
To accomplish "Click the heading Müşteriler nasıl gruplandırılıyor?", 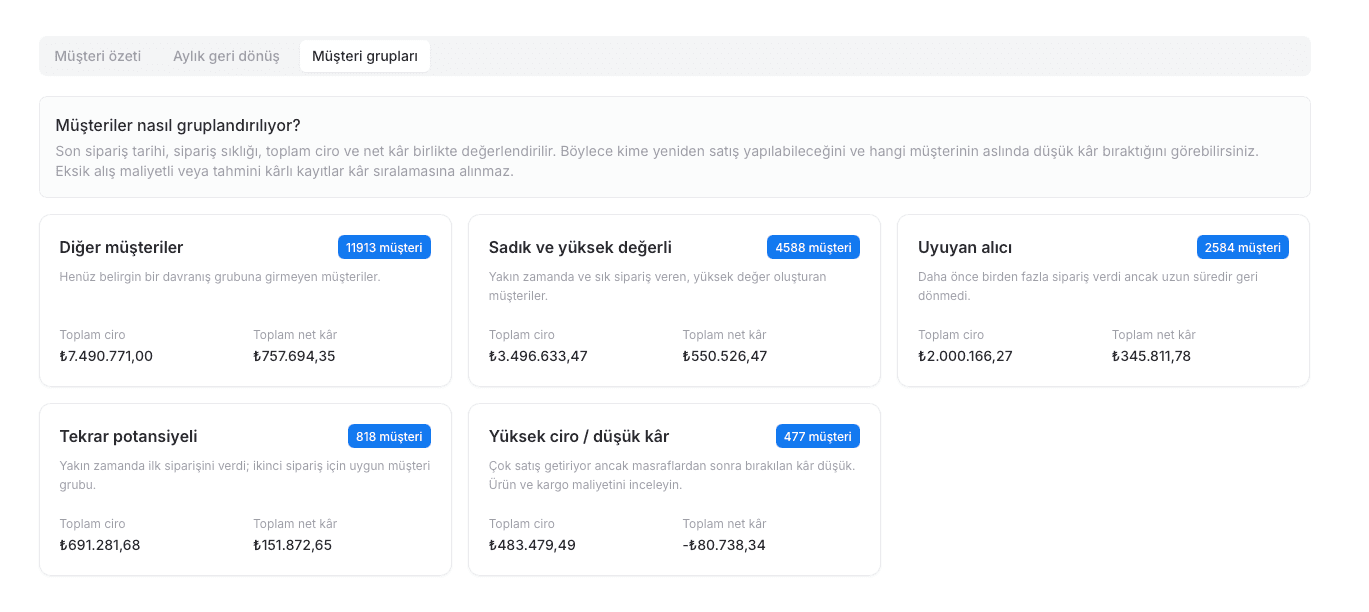I will (x=178, y=125).
